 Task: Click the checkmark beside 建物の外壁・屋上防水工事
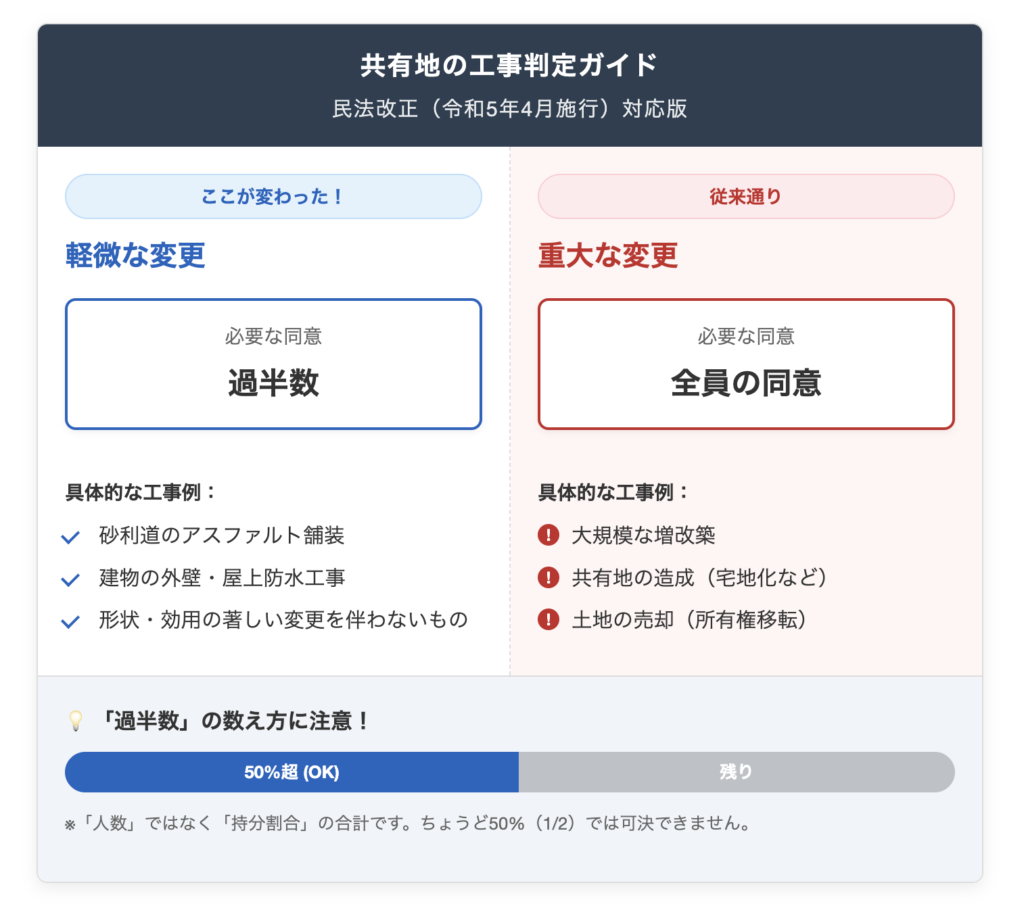(70, 579)
